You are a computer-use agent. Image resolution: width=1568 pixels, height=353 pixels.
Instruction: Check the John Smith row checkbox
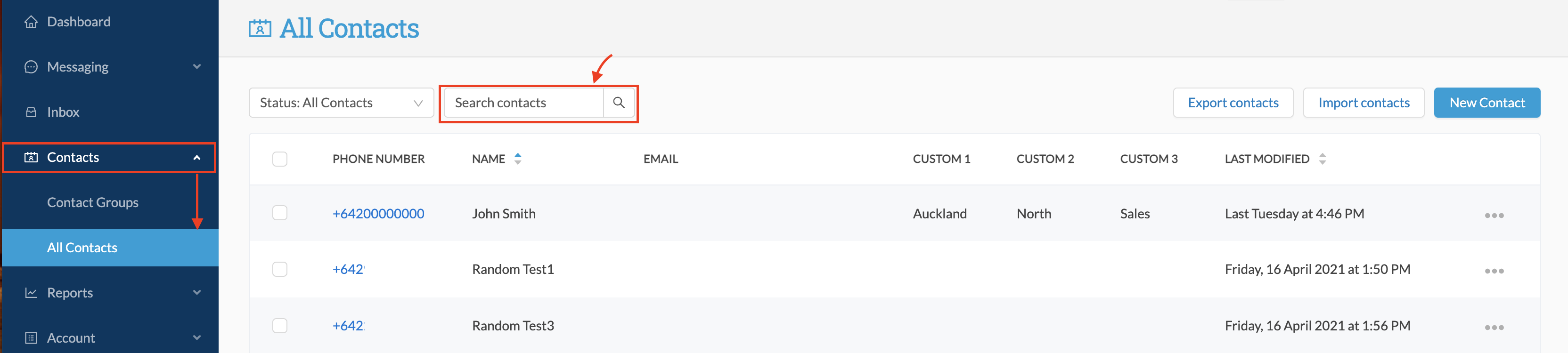[279, 213]
